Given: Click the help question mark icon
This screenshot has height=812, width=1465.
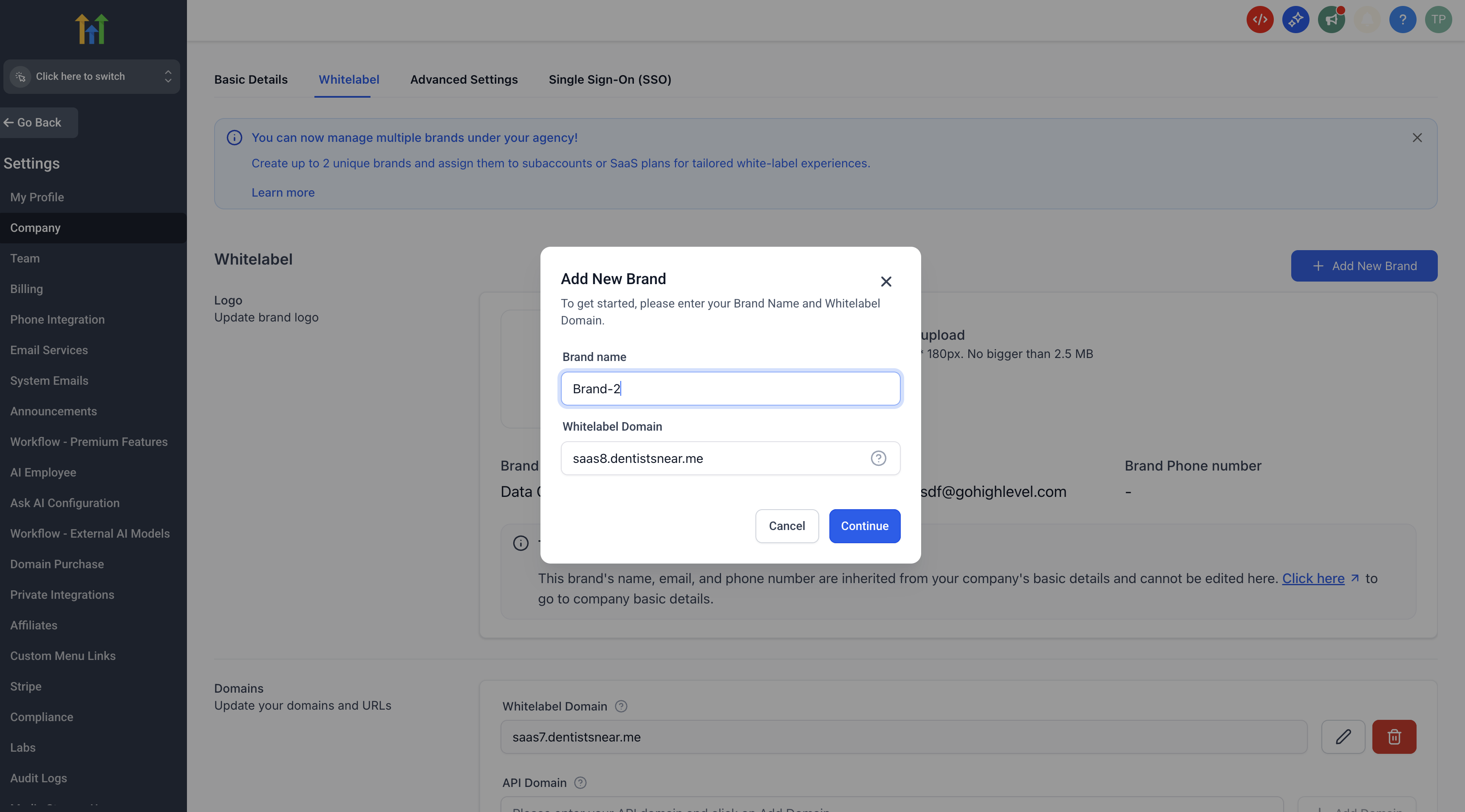Looking at the screenshot, I should (1403, 20).
